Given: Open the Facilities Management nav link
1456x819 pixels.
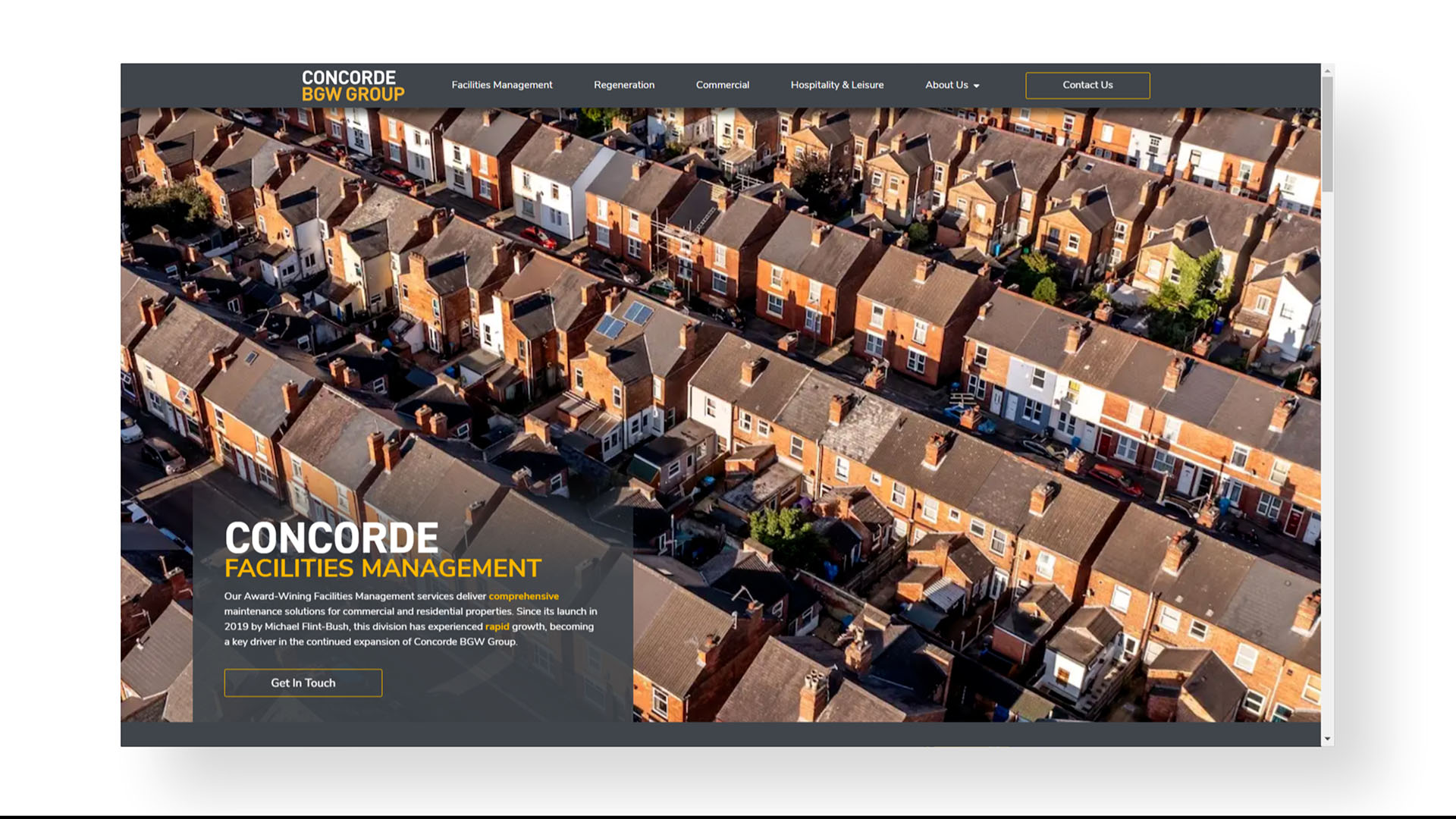Looking at the screenshot, I should tap(501, 85).
